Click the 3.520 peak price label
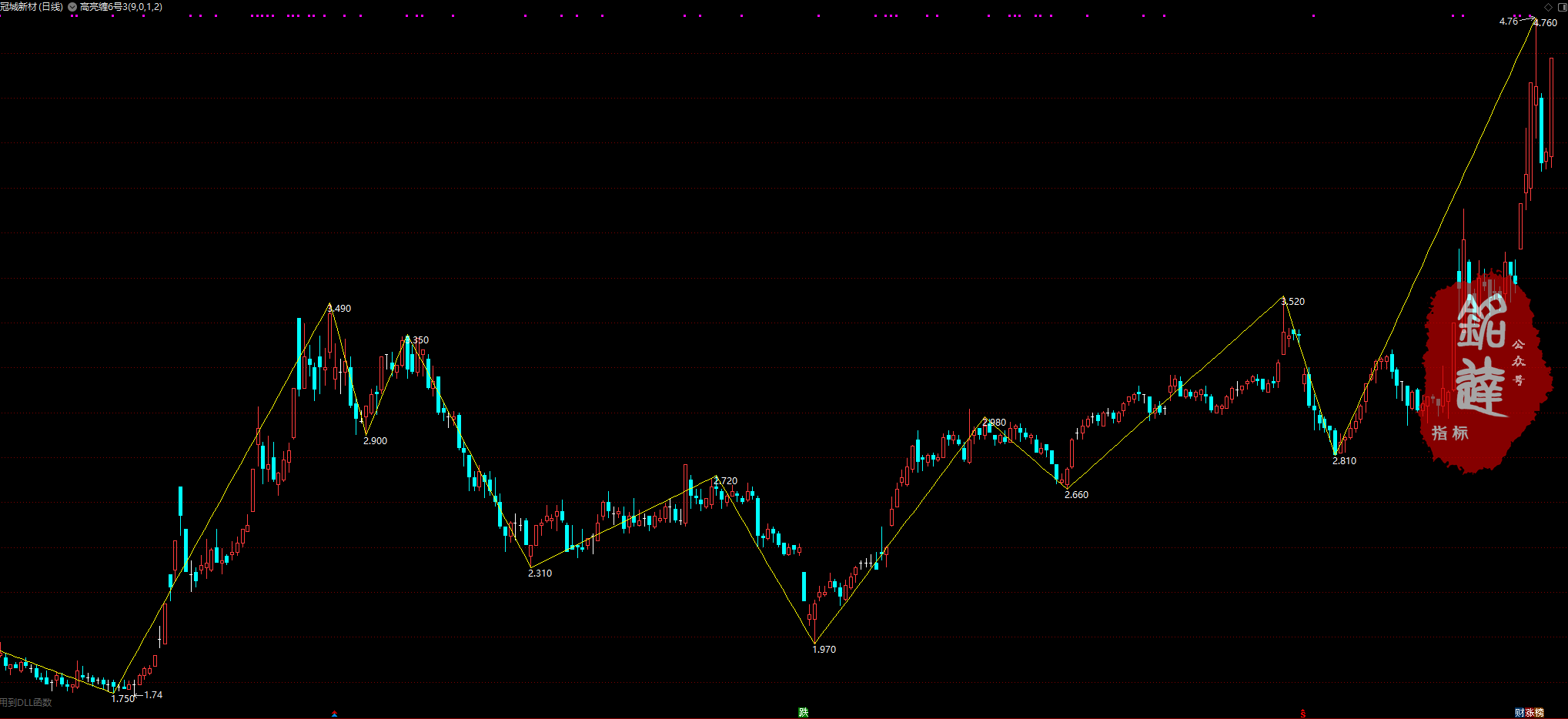Image resolution: width=1568 pixels, height=719 pixels. point(1293,302)
